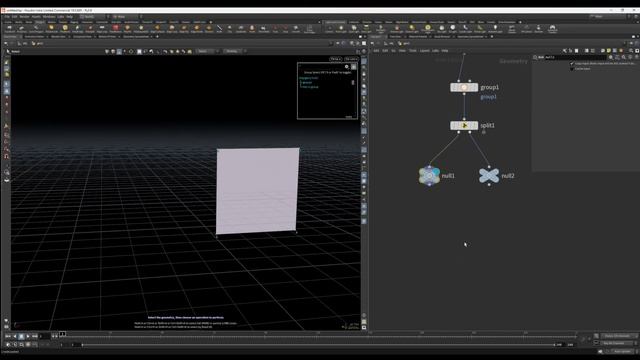Add a Geometry Light from the shelf

[x=380, y=29]
